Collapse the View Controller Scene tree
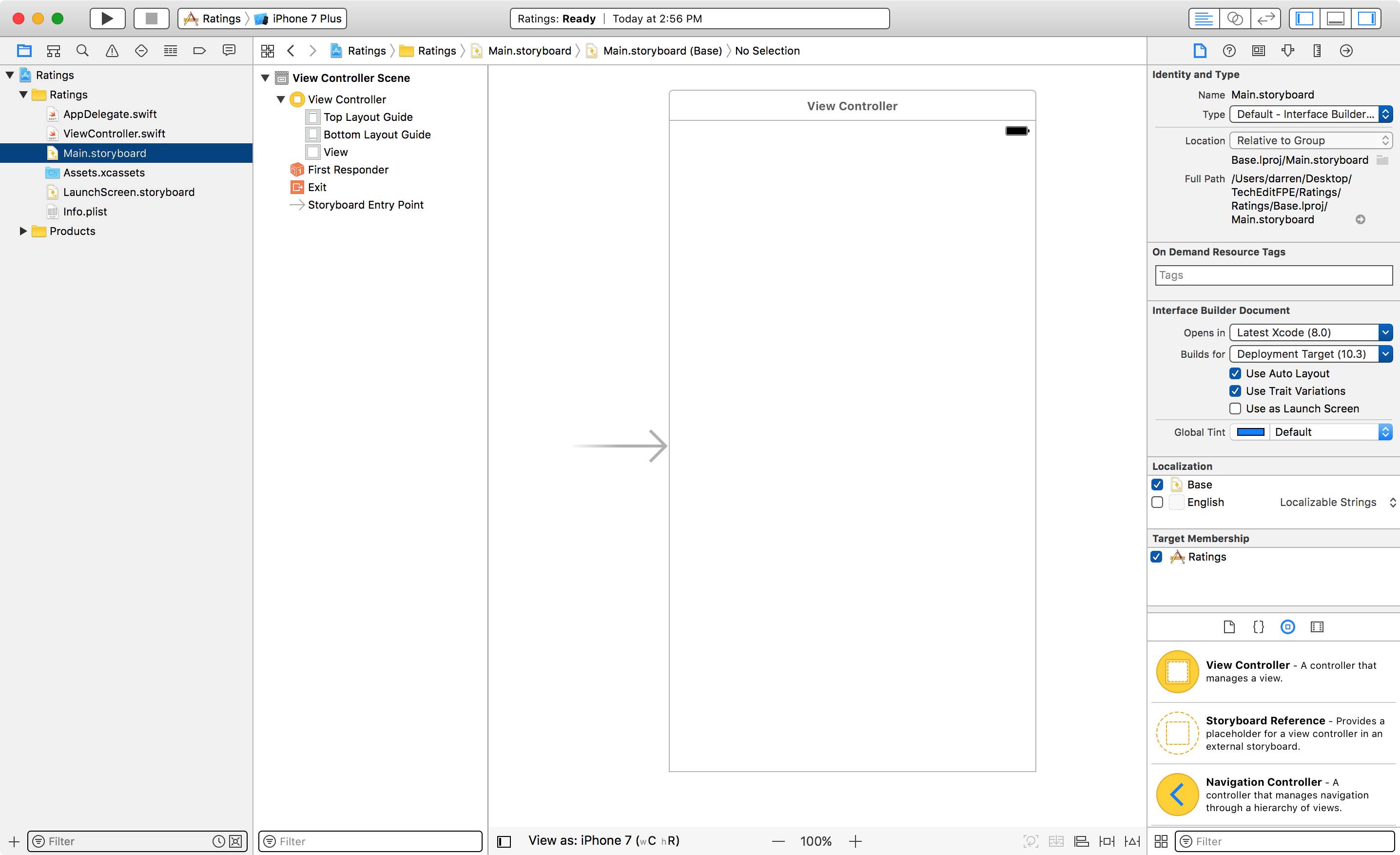1400x855 pixels. pos(265,78)
